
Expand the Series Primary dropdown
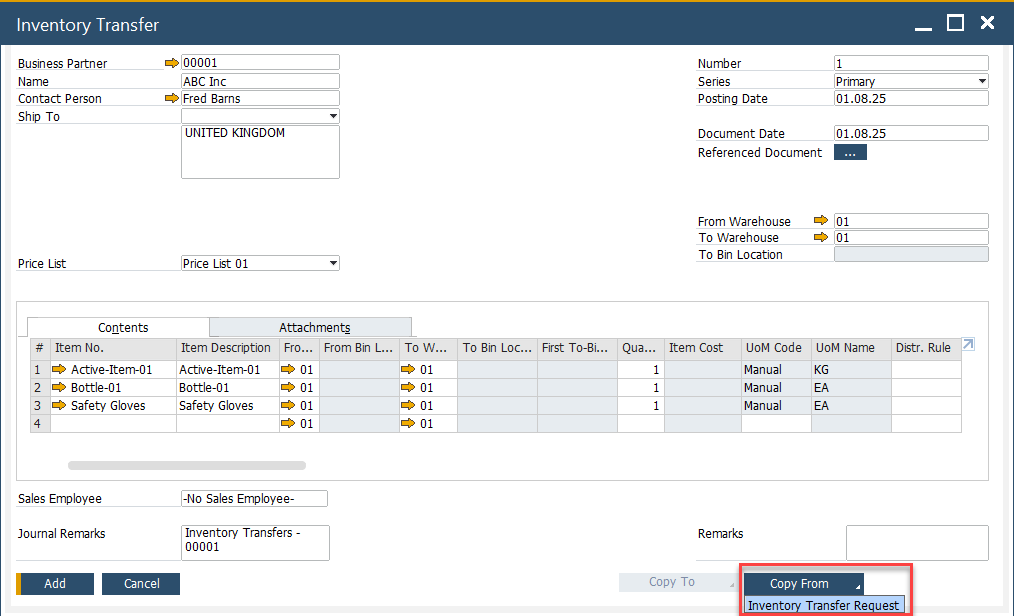point(982,82)
